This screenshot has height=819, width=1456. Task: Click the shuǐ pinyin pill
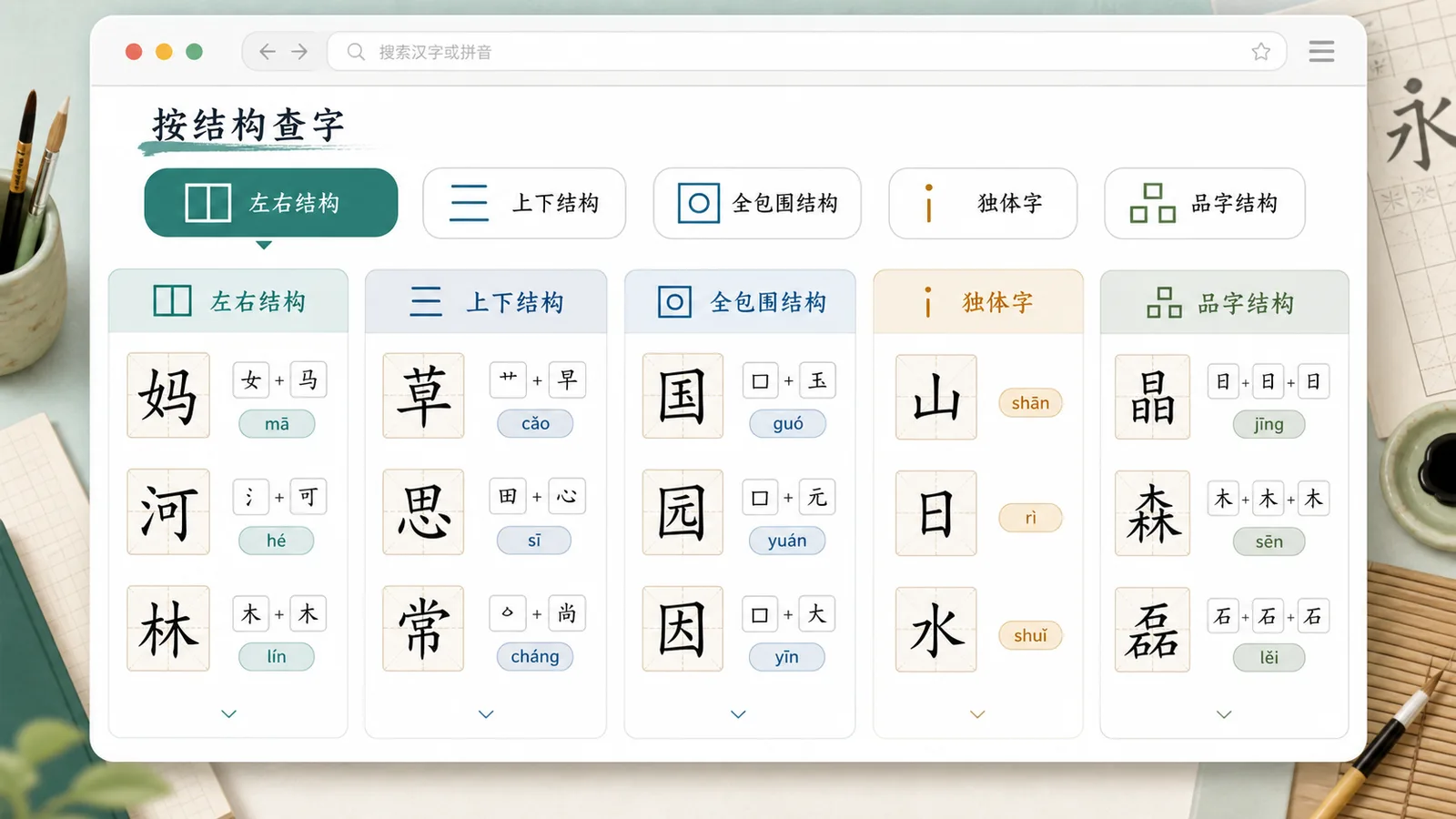tap(1030, 635)
